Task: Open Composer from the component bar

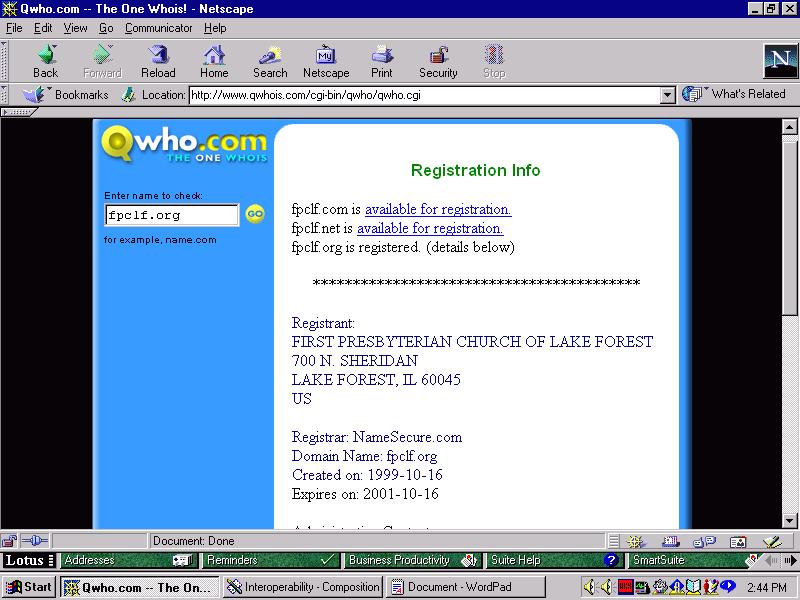Action: [772, 541]
